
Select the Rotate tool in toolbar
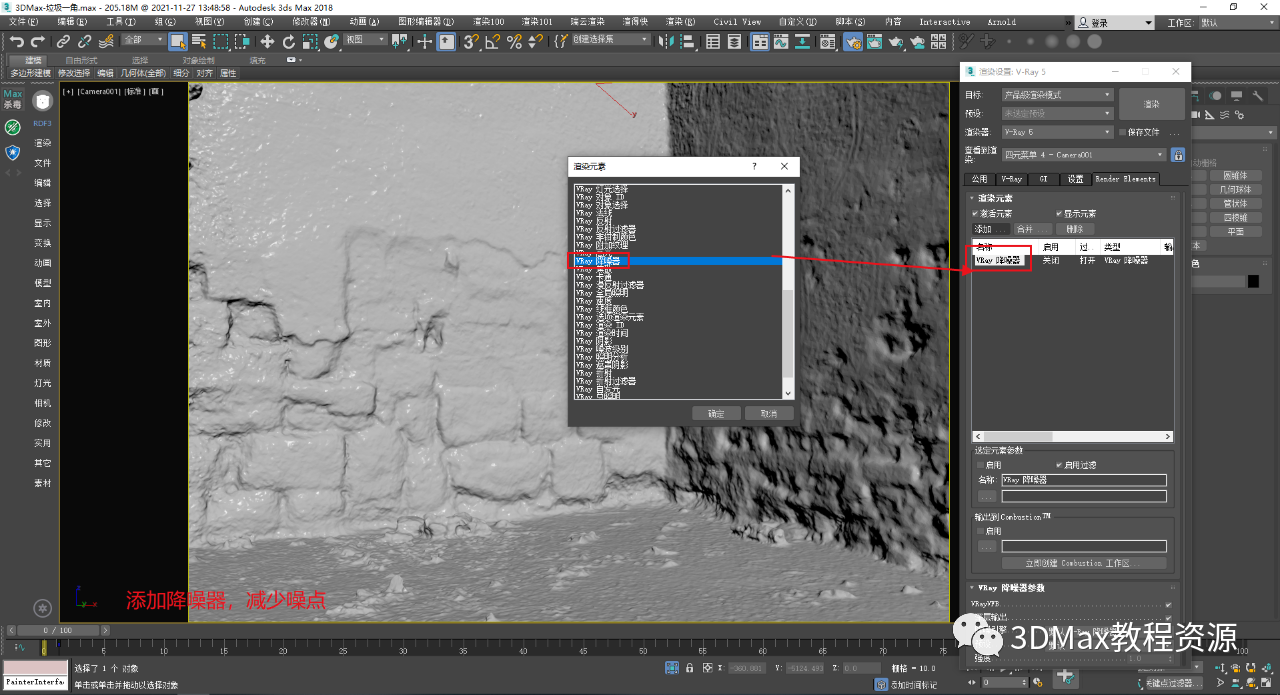click(x=289, y=41)
